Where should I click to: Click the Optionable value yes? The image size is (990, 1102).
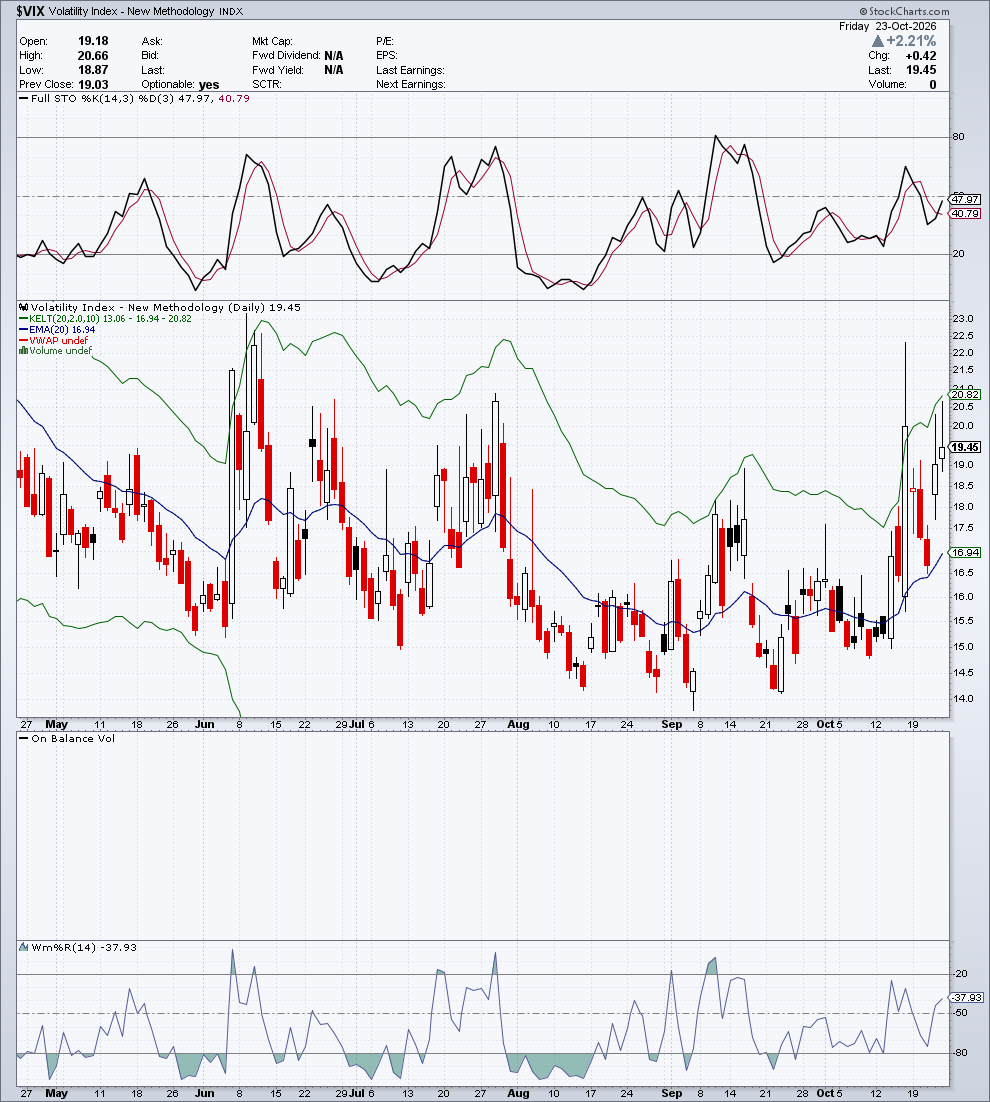209,85
